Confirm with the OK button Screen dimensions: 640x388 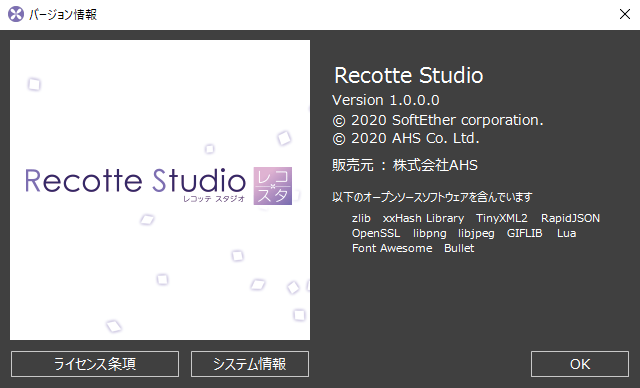(580, 364)
